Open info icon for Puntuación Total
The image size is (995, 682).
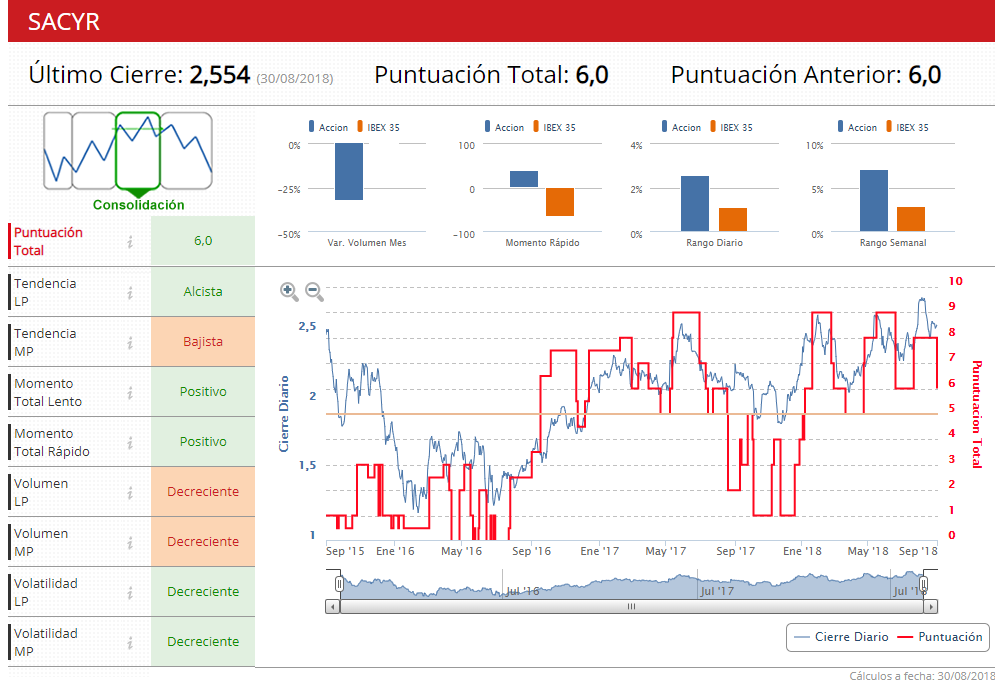(x=129, y=242)
